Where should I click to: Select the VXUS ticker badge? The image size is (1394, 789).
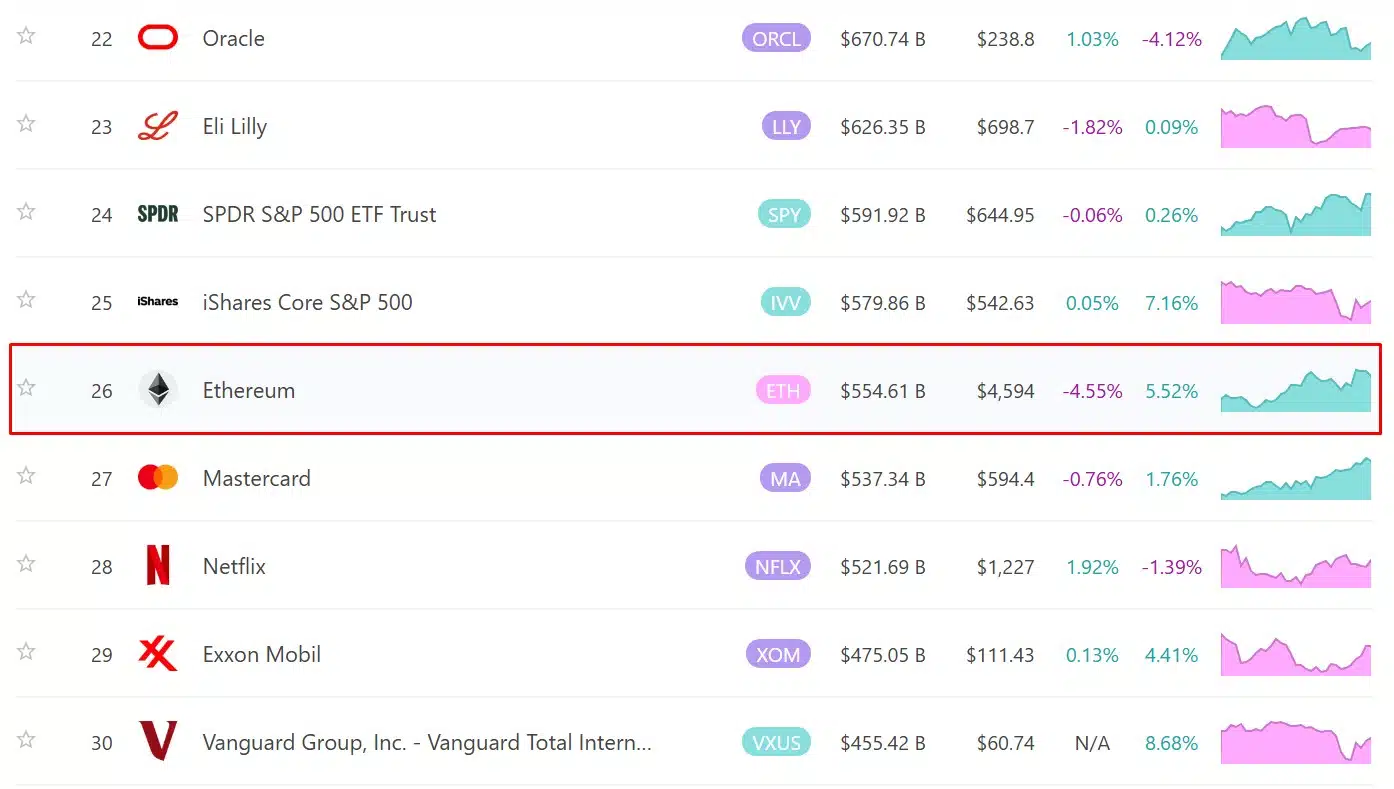[776, 743]
